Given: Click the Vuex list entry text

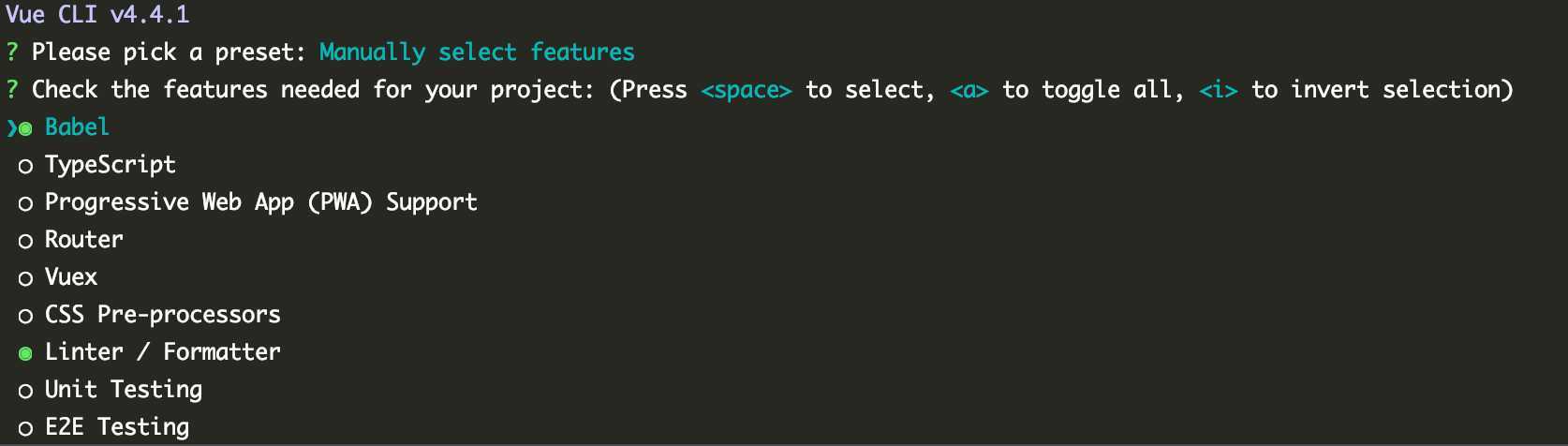Looking at the screenshot, I should [71, 277].
